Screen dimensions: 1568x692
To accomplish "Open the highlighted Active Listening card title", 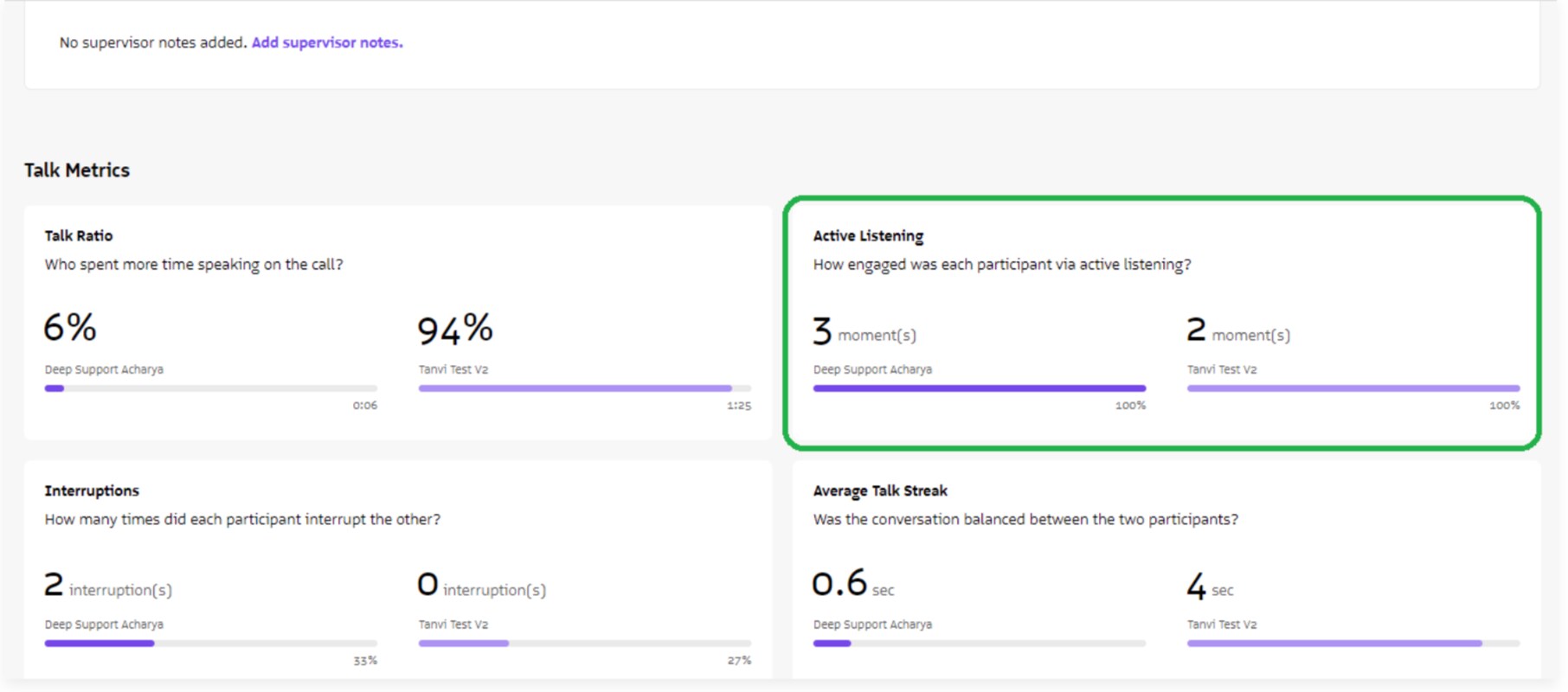I will pyautogui.click(x=868, y=236).
